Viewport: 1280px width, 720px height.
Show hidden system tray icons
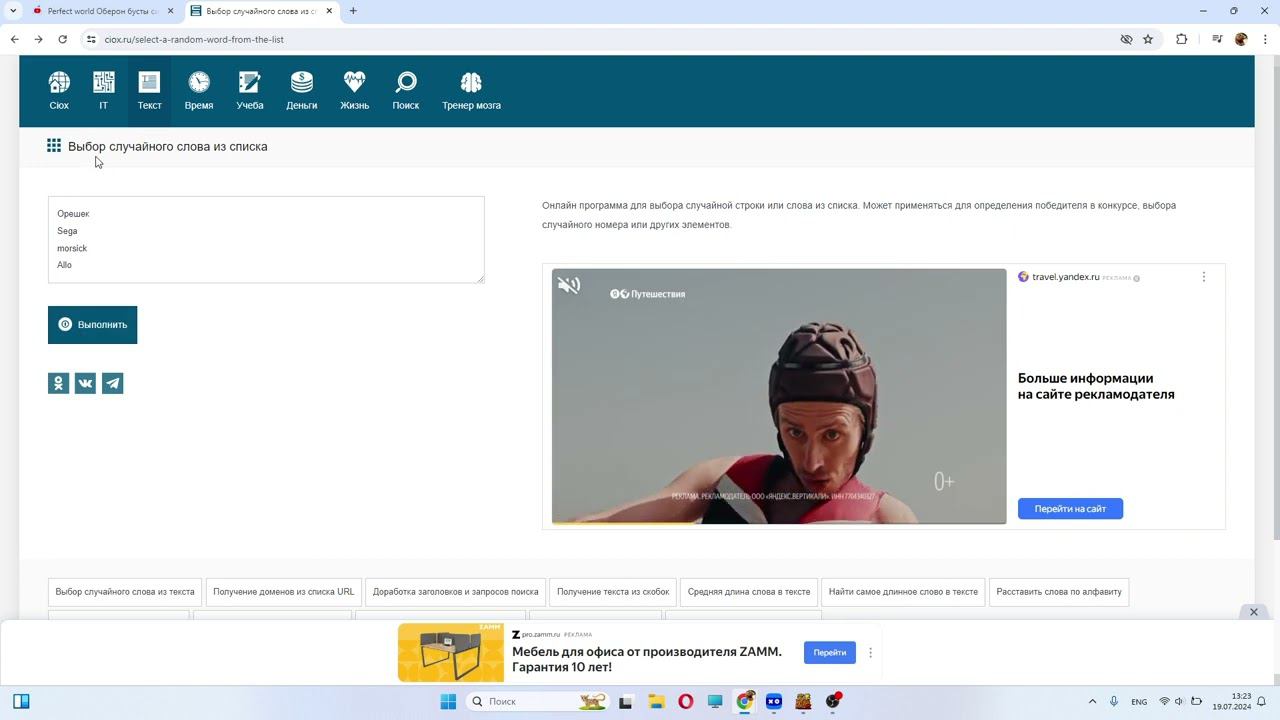click(x=1092, y=702)
